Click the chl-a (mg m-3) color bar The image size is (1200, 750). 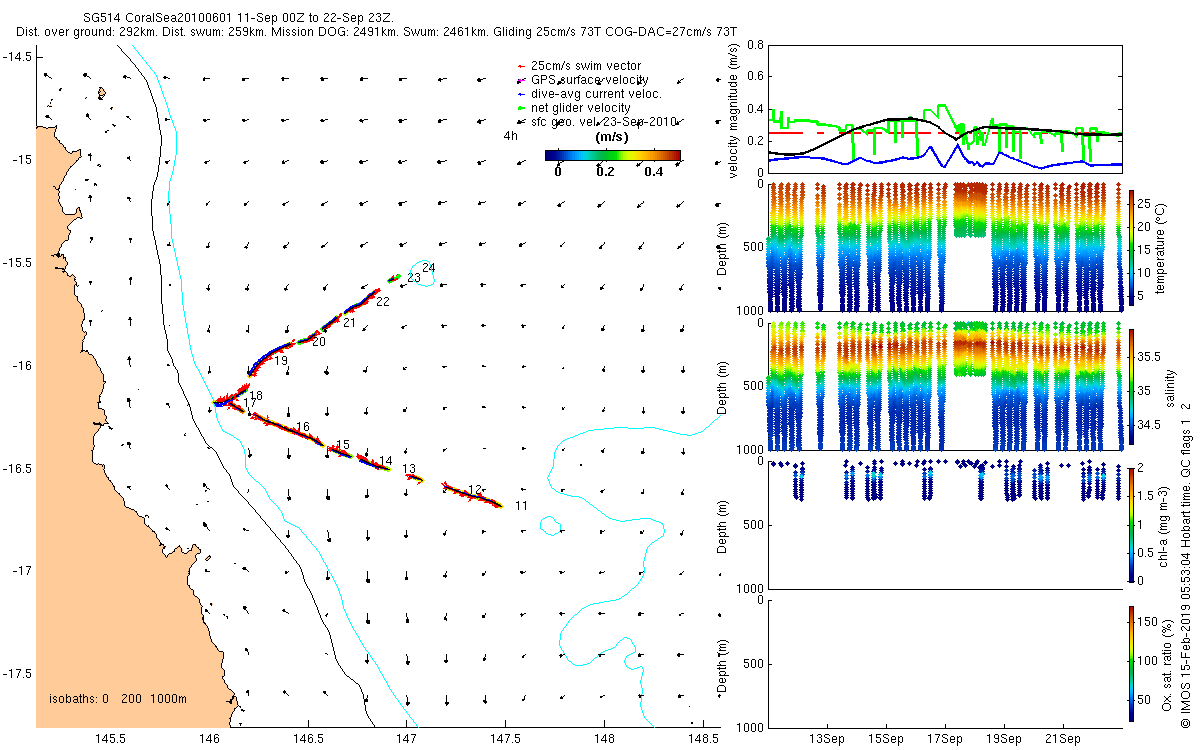(x=1131, y=524)
